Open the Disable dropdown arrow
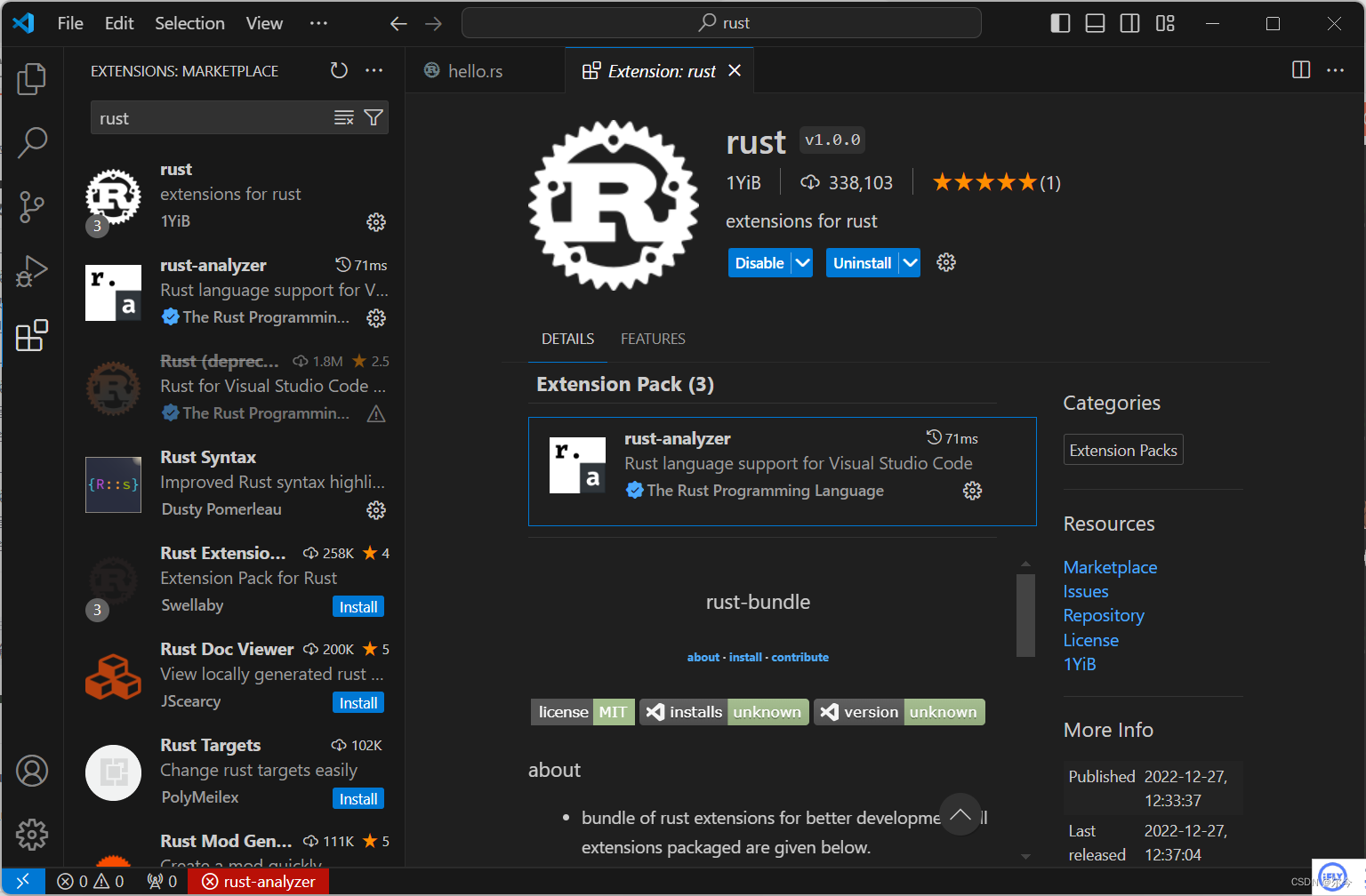 point(802,263)
